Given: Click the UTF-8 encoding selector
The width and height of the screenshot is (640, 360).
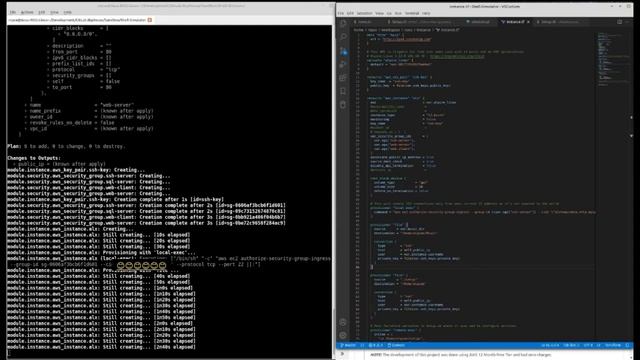Looking at the screenshot, I should pos(588,345).
